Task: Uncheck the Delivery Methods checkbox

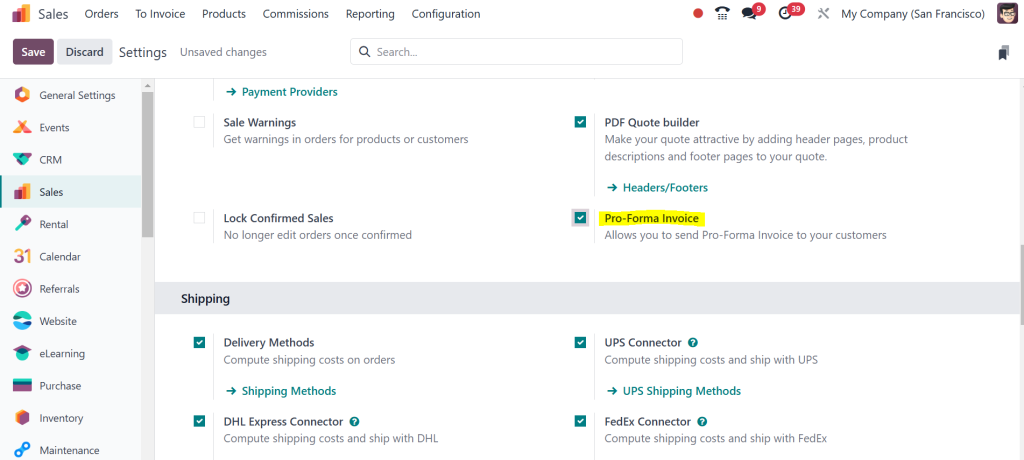Action: tap(199, 342)
